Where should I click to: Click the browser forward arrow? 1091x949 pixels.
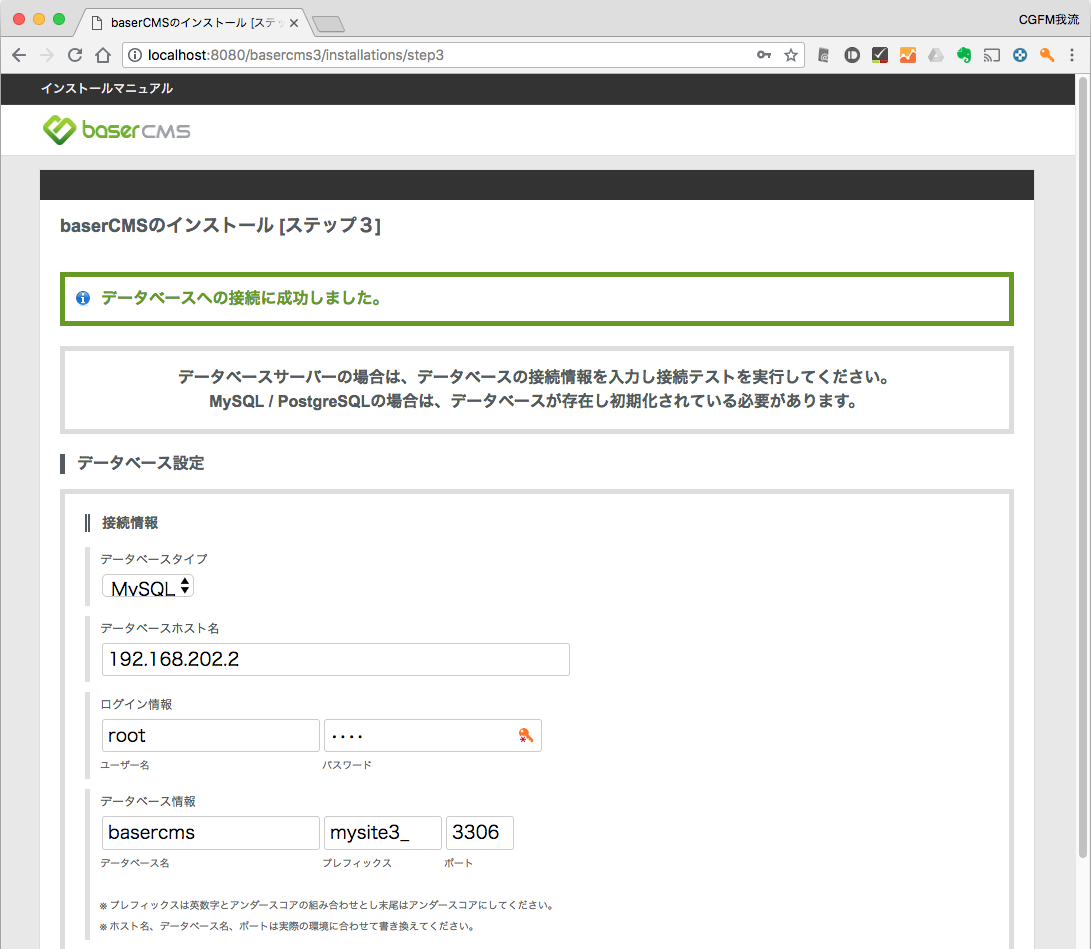(x=47, y=55)
